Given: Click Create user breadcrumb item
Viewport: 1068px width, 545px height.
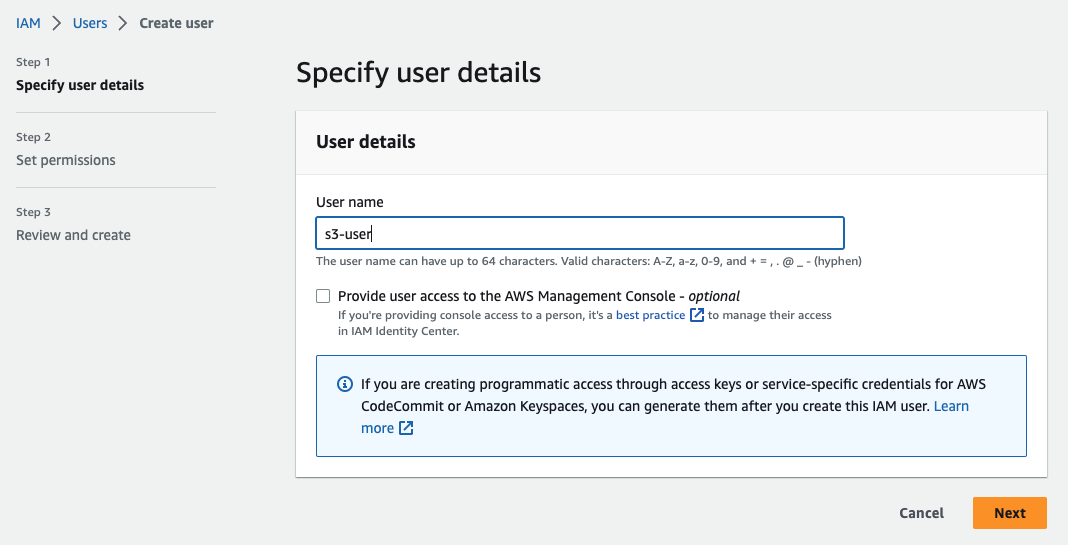Looking at the screenshot, I should 176,23.
